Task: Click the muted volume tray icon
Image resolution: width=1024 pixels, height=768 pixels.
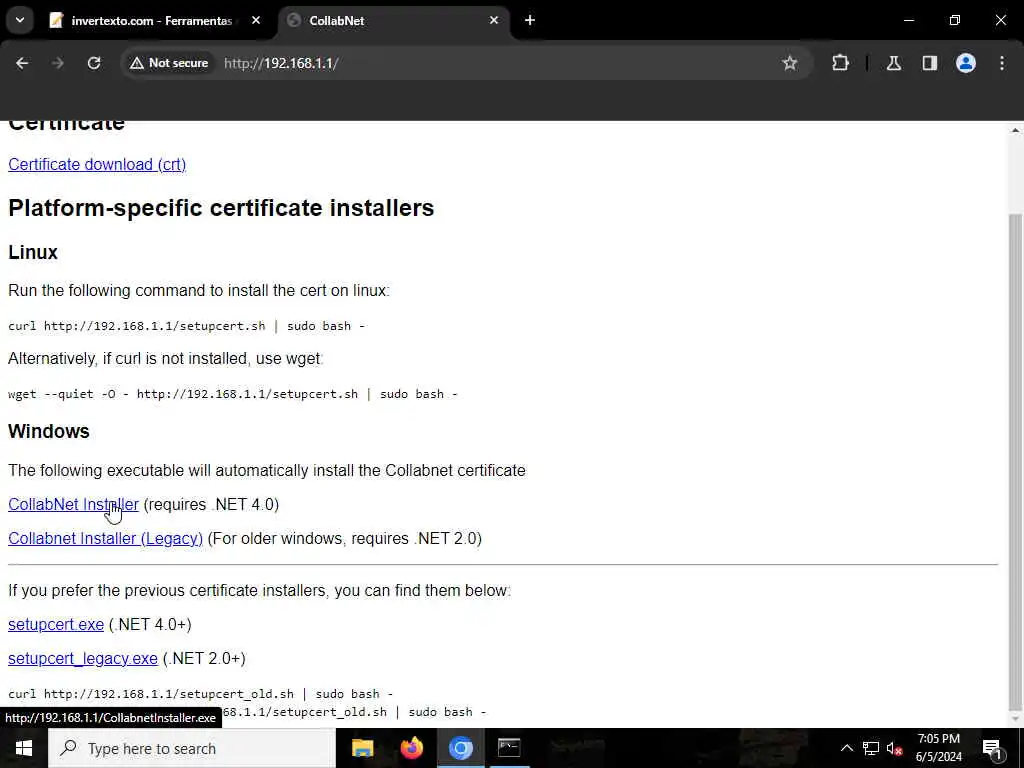Action: click(895, 748)
